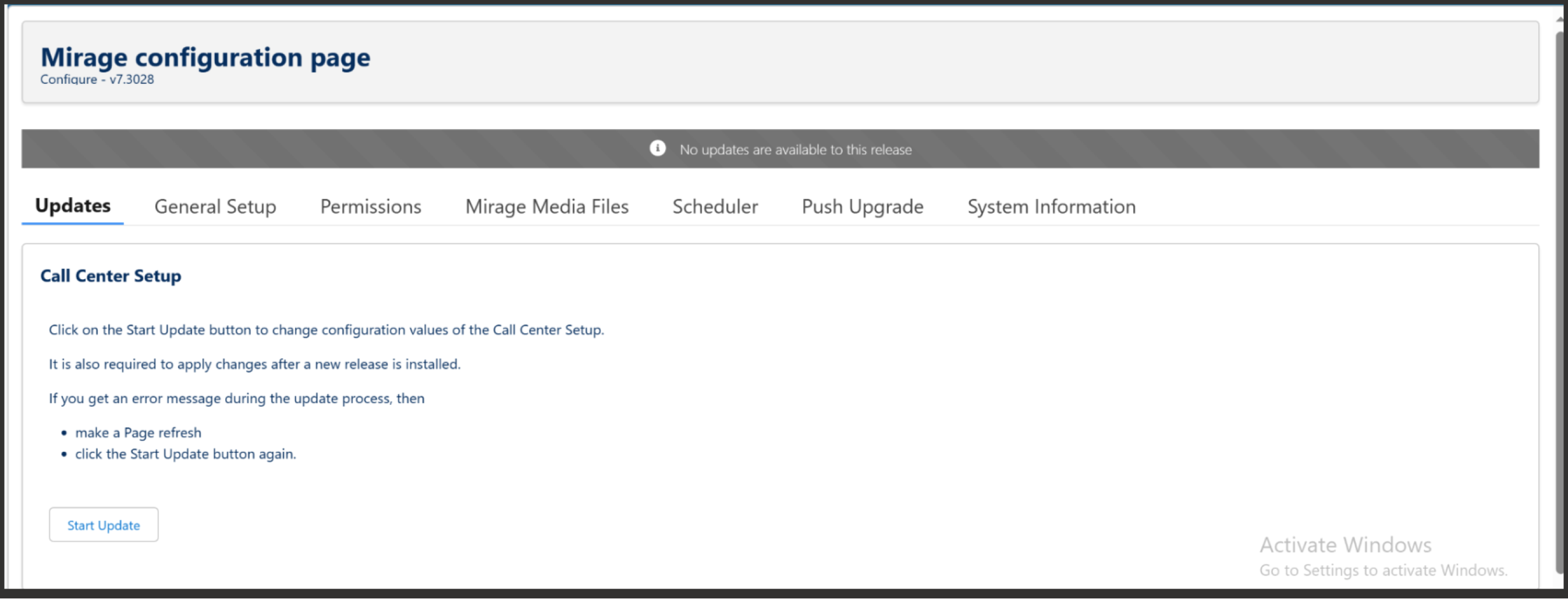This screenshot has height=599, width=1568.
Task: Click the 'make a Page refresh' bullet item
Action: [138, 433]
